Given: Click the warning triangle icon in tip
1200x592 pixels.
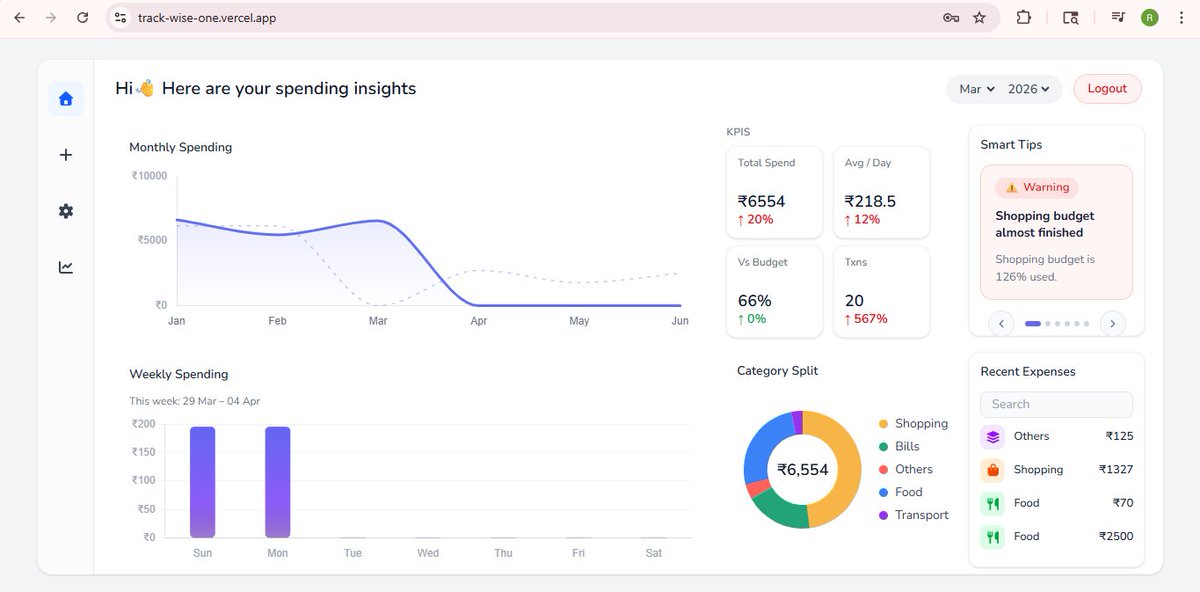Looking at the screenshot, I should 1011,187.
